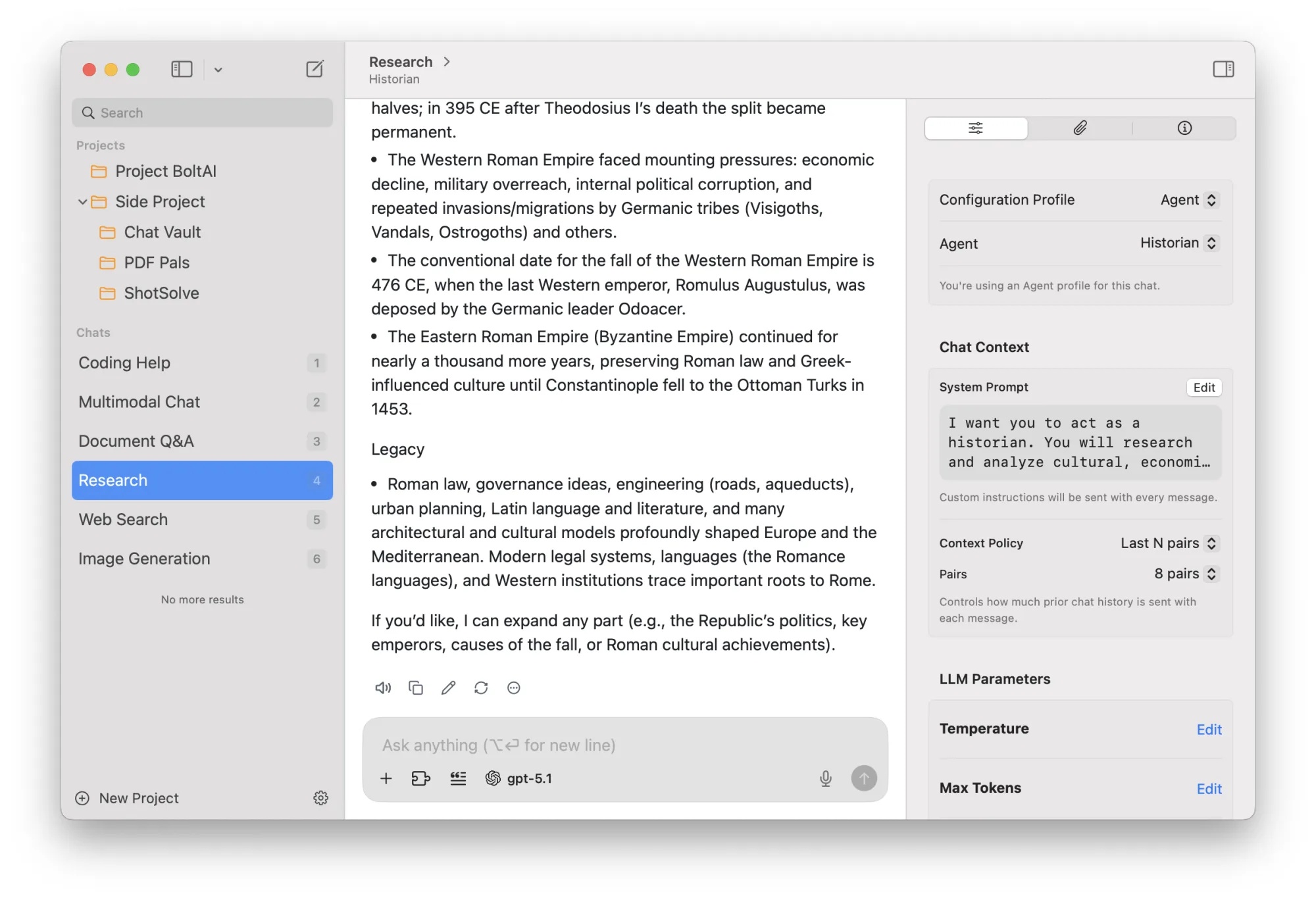Create a New Project
The image size is (1316, 900).
click(x=127, y=798)
